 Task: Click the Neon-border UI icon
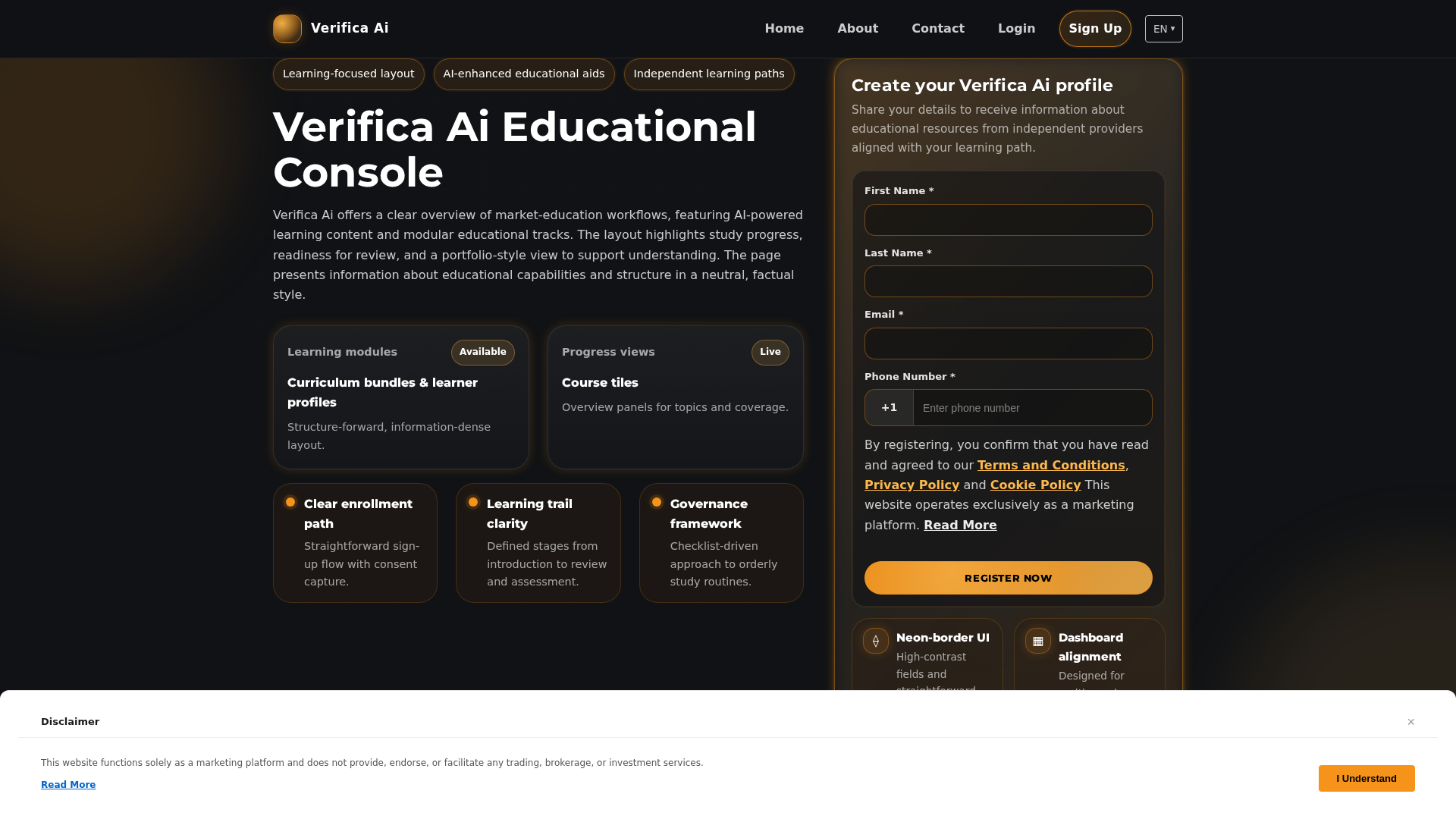(876, 641)
